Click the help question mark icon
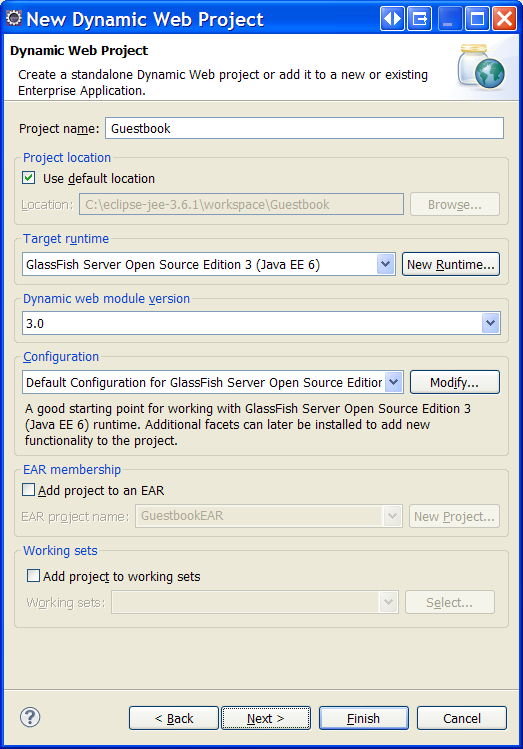Screen dimensions: 523x749 pos(30,717)
